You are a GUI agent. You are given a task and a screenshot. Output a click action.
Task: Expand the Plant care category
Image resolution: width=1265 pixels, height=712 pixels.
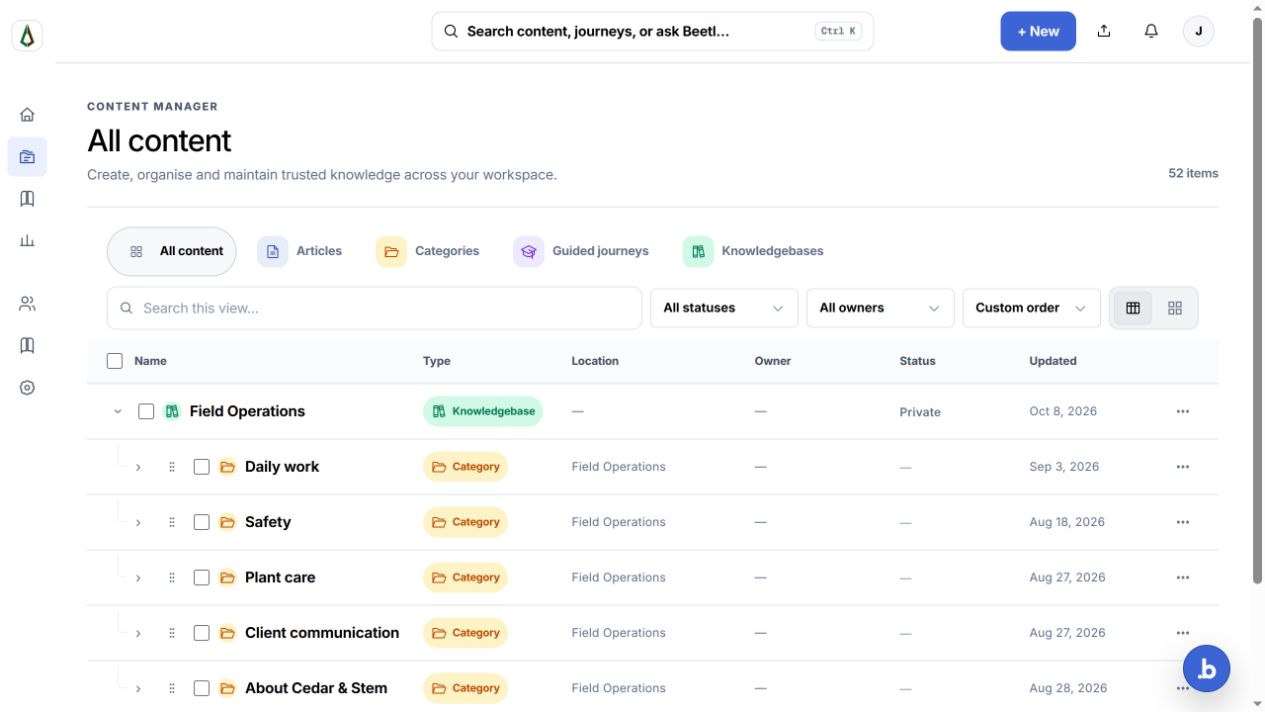tap(138, 578)
